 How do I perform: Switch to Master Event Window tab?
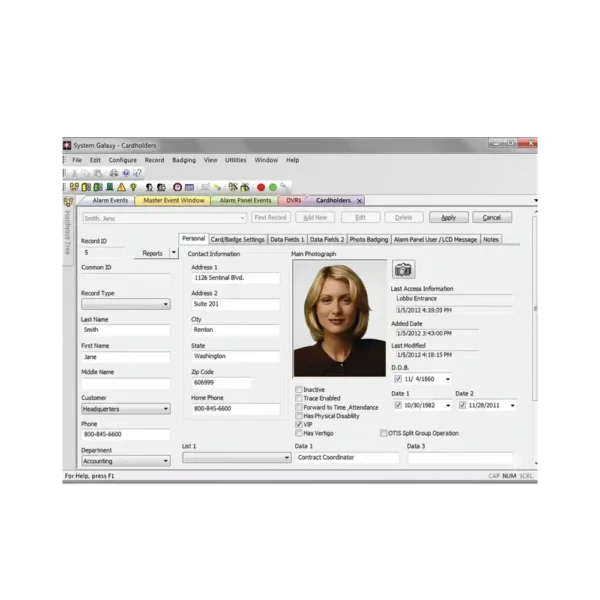(x=174, y=201)
